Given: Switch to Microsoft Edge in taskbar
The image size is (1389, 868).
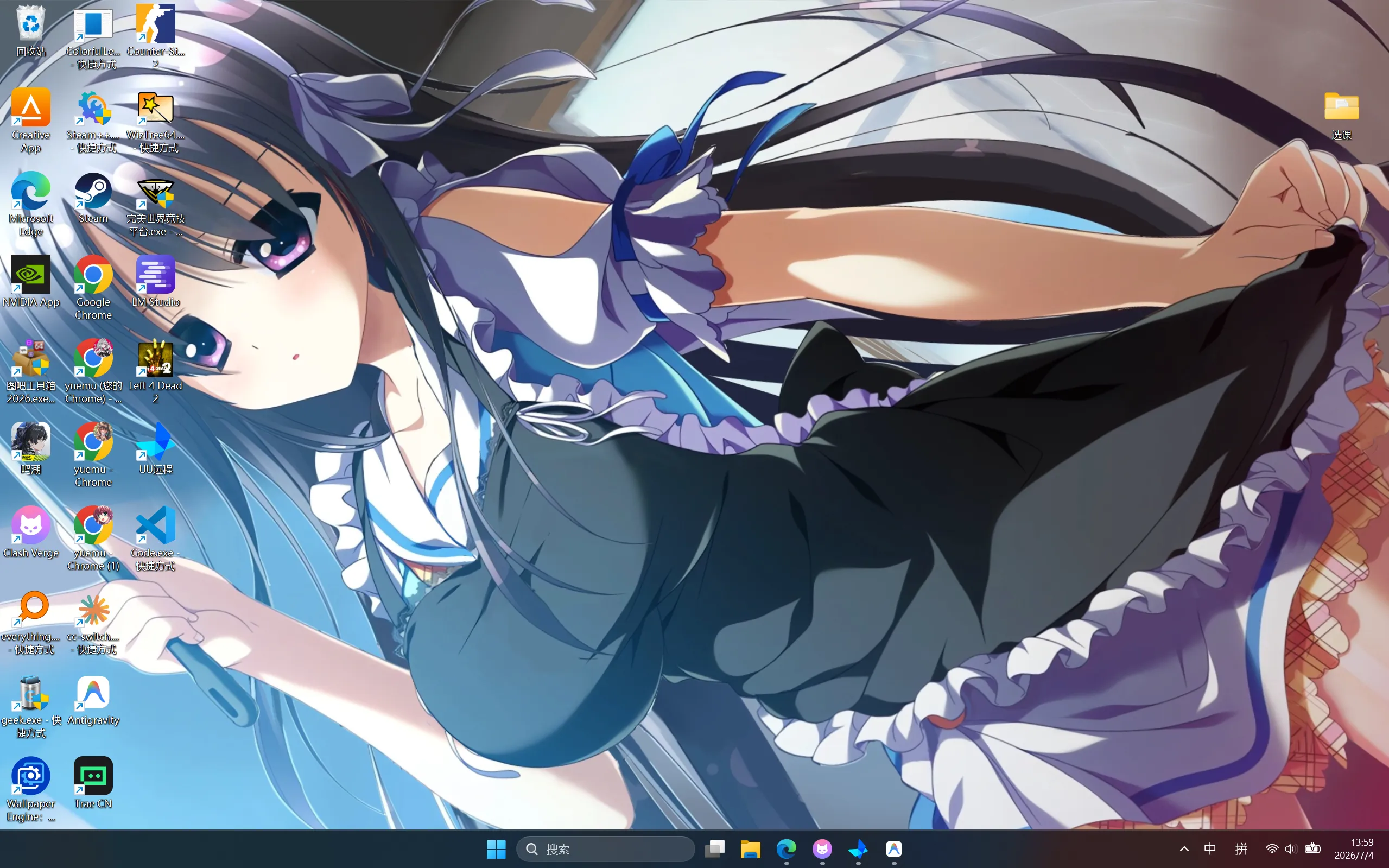Looking at the screenshot, I should click(787, 849).
